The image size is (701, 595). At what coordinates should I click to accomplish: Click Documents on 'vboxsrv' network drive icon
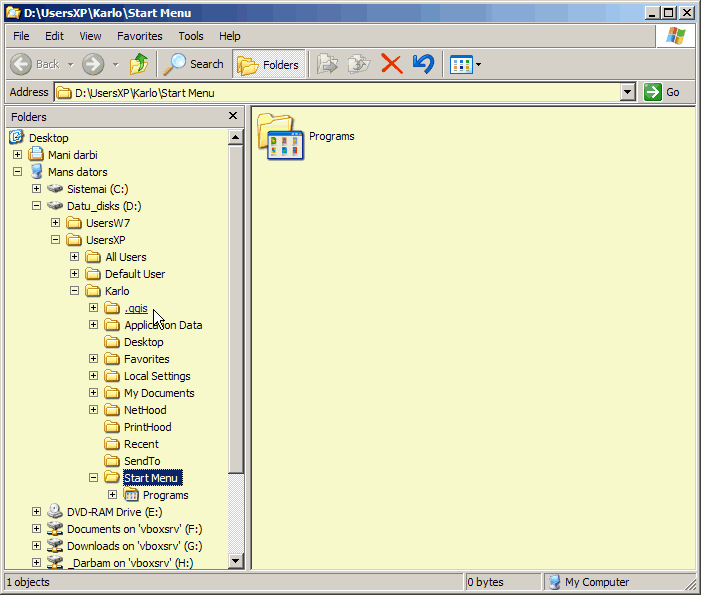tap(55, 528)
